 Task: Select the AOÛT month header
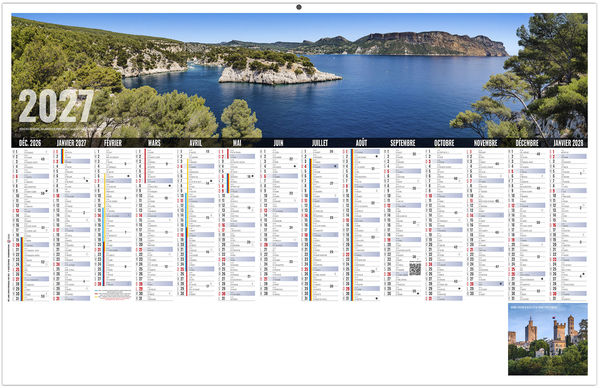tap(361, 143)
